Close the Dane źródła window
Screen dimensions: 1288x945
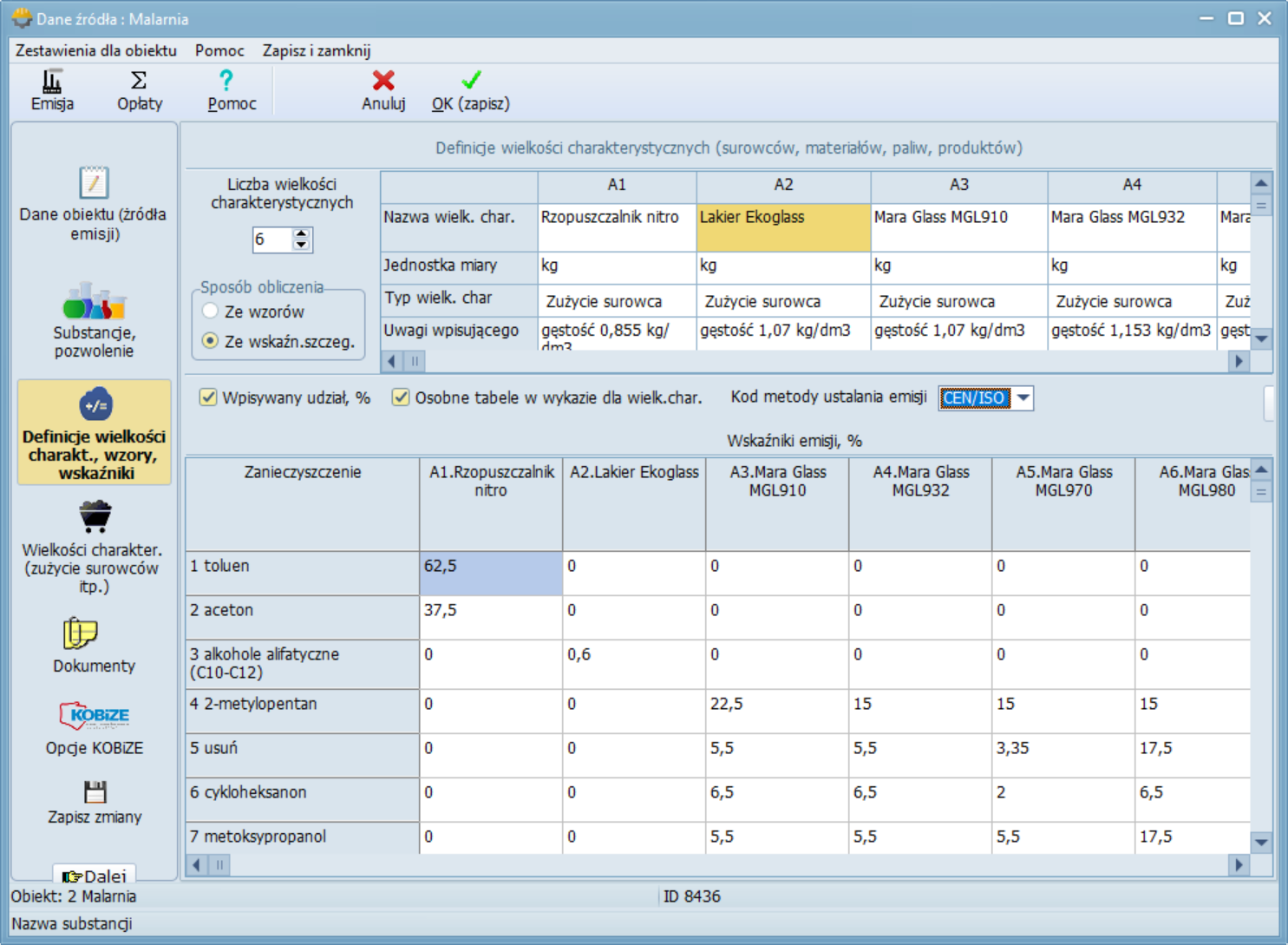(1265, 18)
